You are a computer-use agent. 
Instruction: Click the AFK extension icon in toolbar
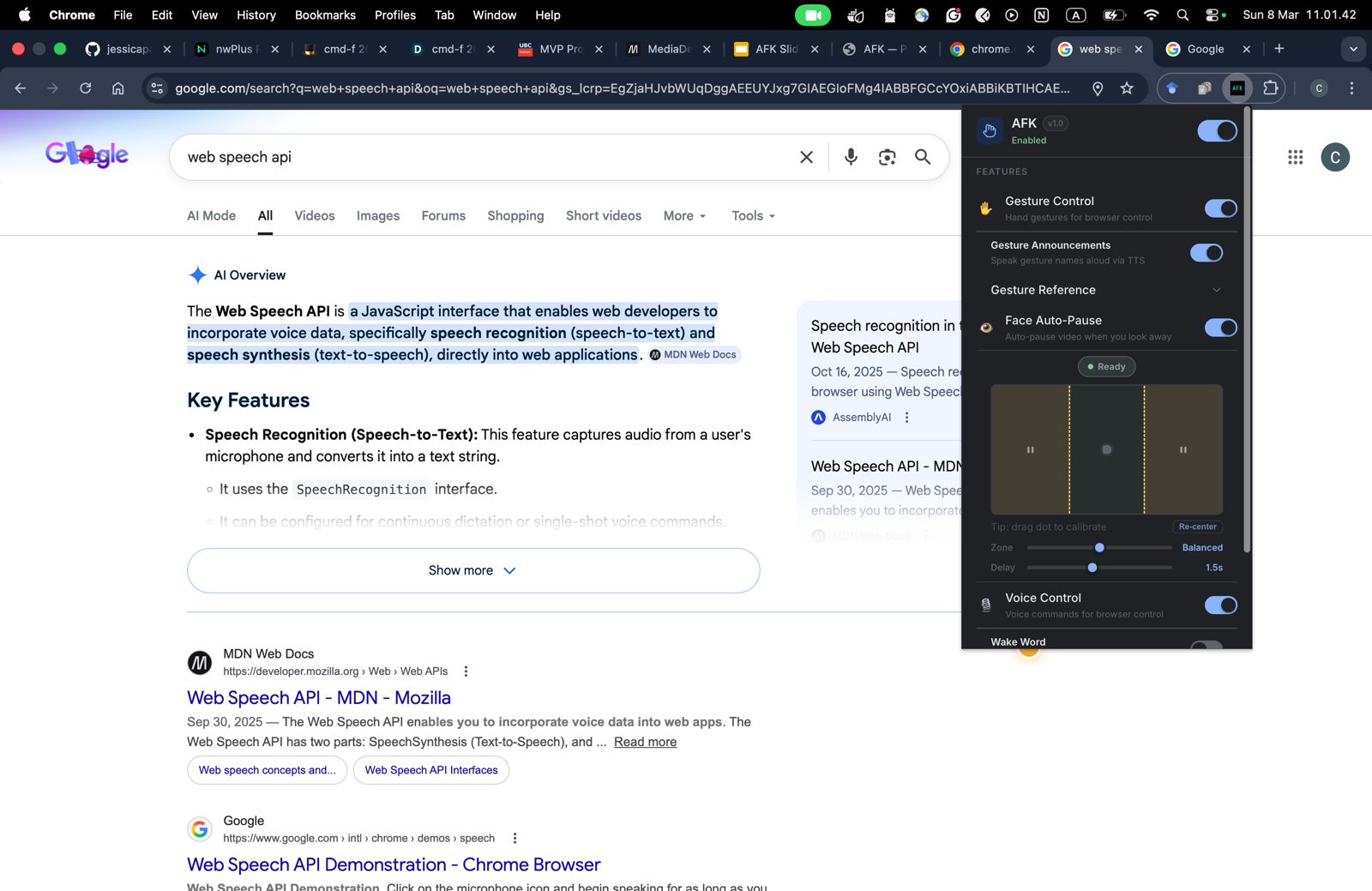pyautogui.click(x=1237, y=88)
